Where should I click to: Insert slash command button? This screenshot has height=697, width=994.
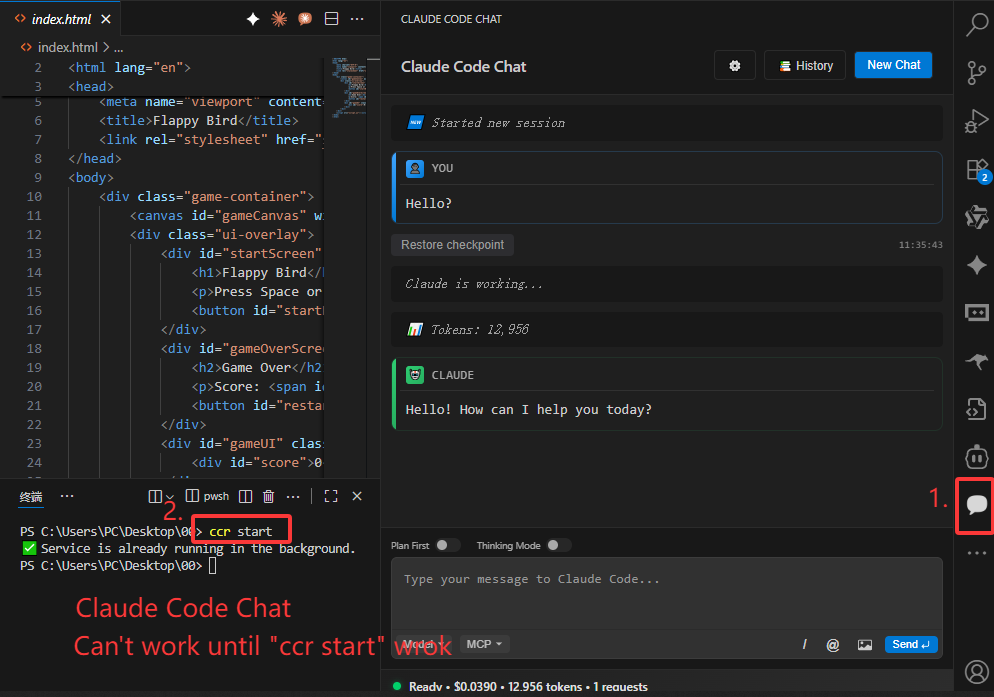804,644
